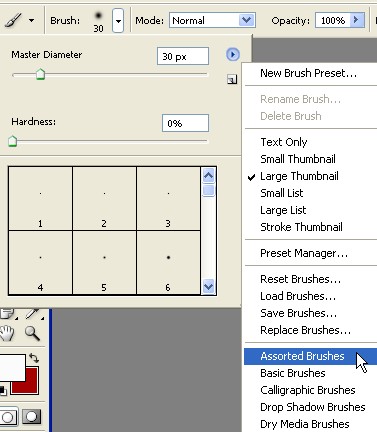This screenshot has width=377, height=432.
Task: Click the Hardness slider handle
Action: click(12, 141)
